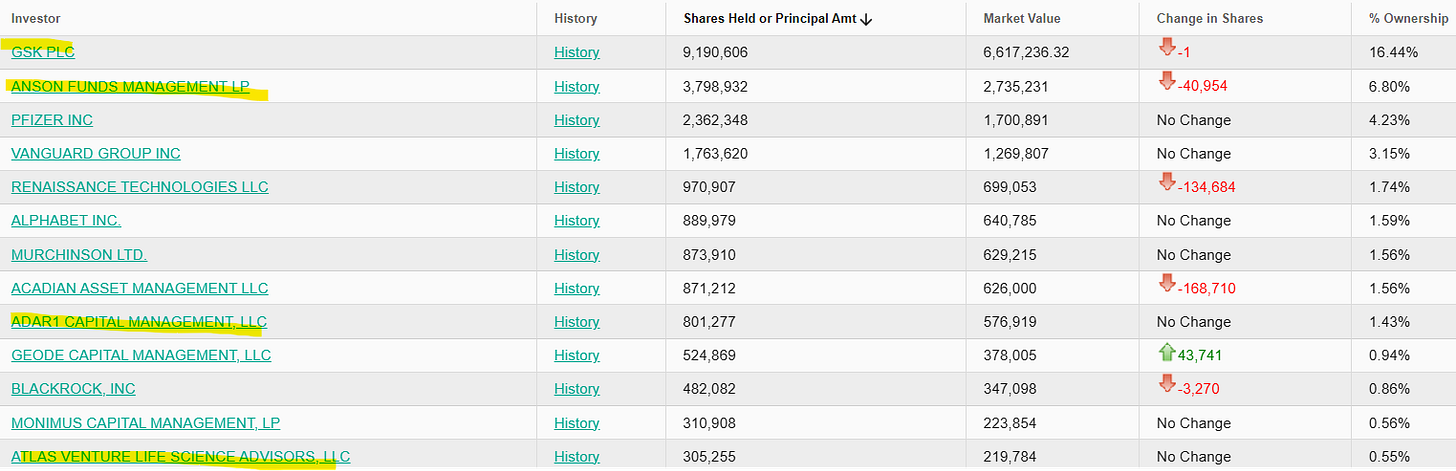1456x471 pixels.
Task: Sort by Shares Held or Principal Amt
Action: click(778, 18)
